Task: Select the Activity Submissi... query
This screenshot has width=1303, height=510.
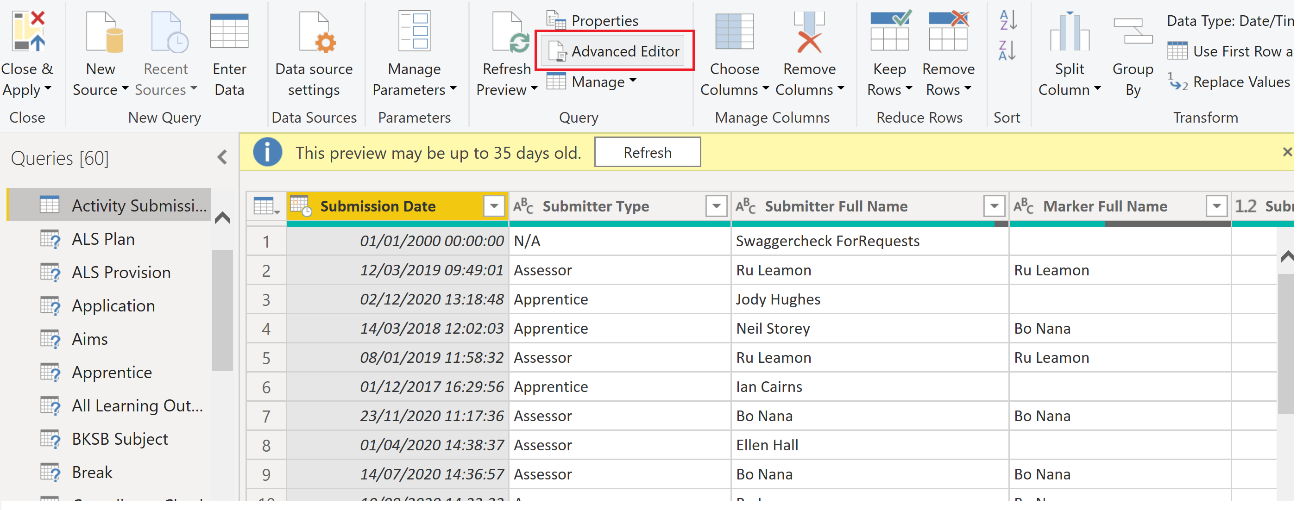Action: (x=109, y=205)
